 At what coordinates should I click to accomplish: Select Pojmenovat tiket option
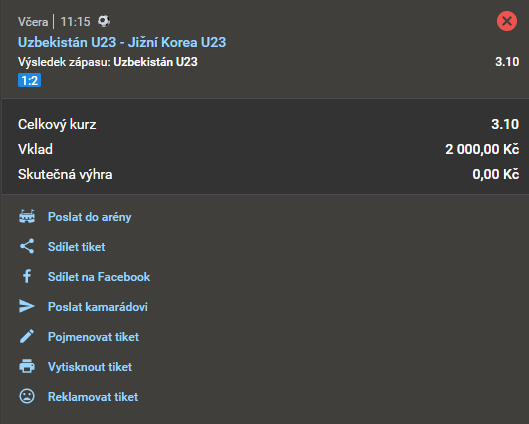pyautogui.click(x=93, y=337)
